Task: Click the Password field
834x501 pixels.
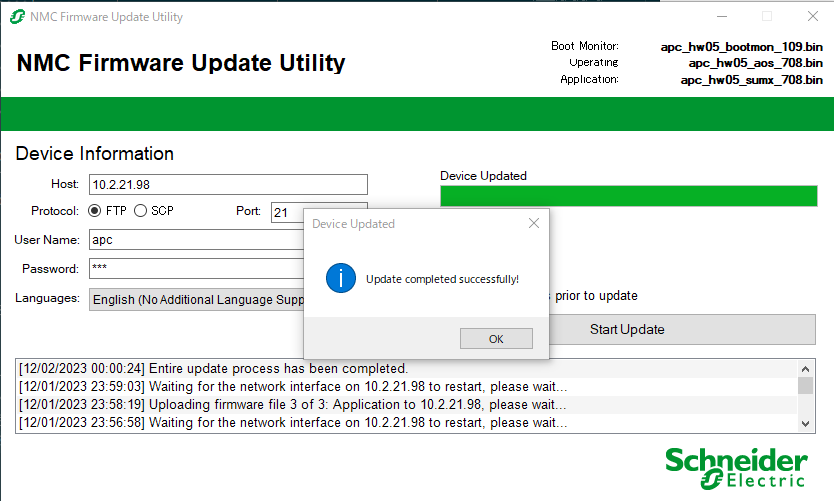Action: pos(196,269)
